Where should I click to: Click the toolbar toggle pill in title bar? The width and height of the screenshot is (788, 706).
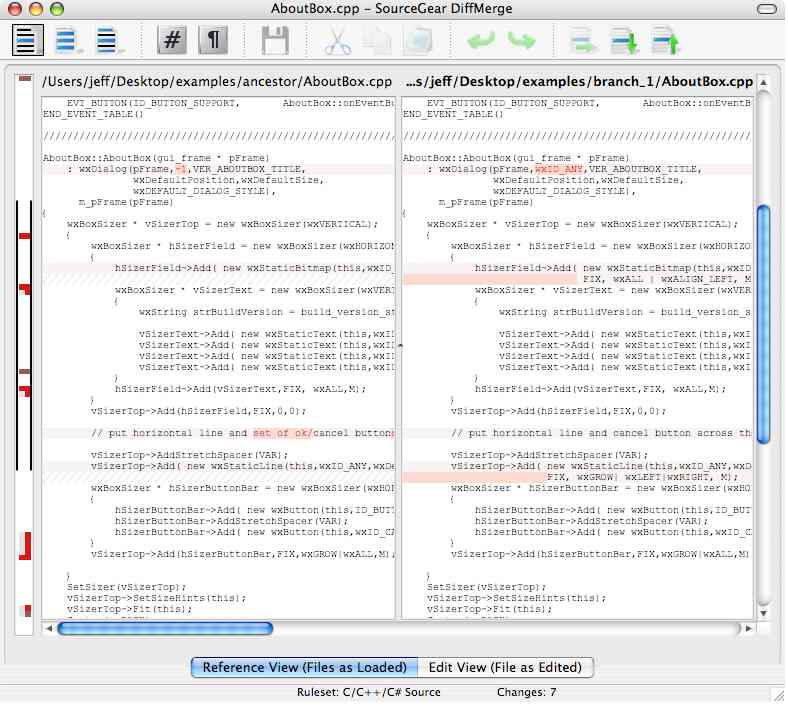766,9
